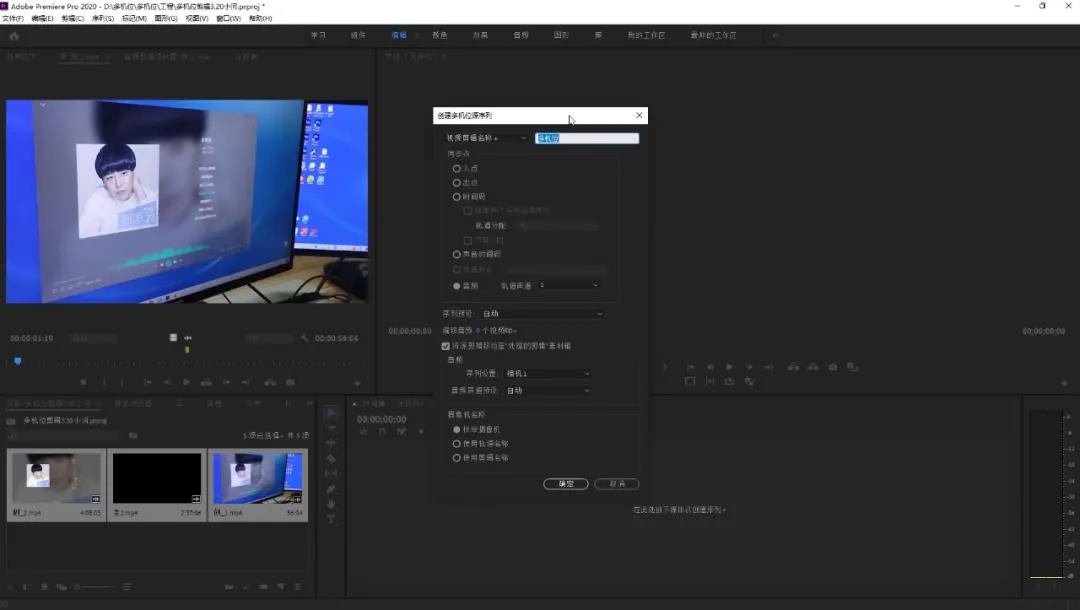Click Clear trash icon in project panel

tap(298, 587)
